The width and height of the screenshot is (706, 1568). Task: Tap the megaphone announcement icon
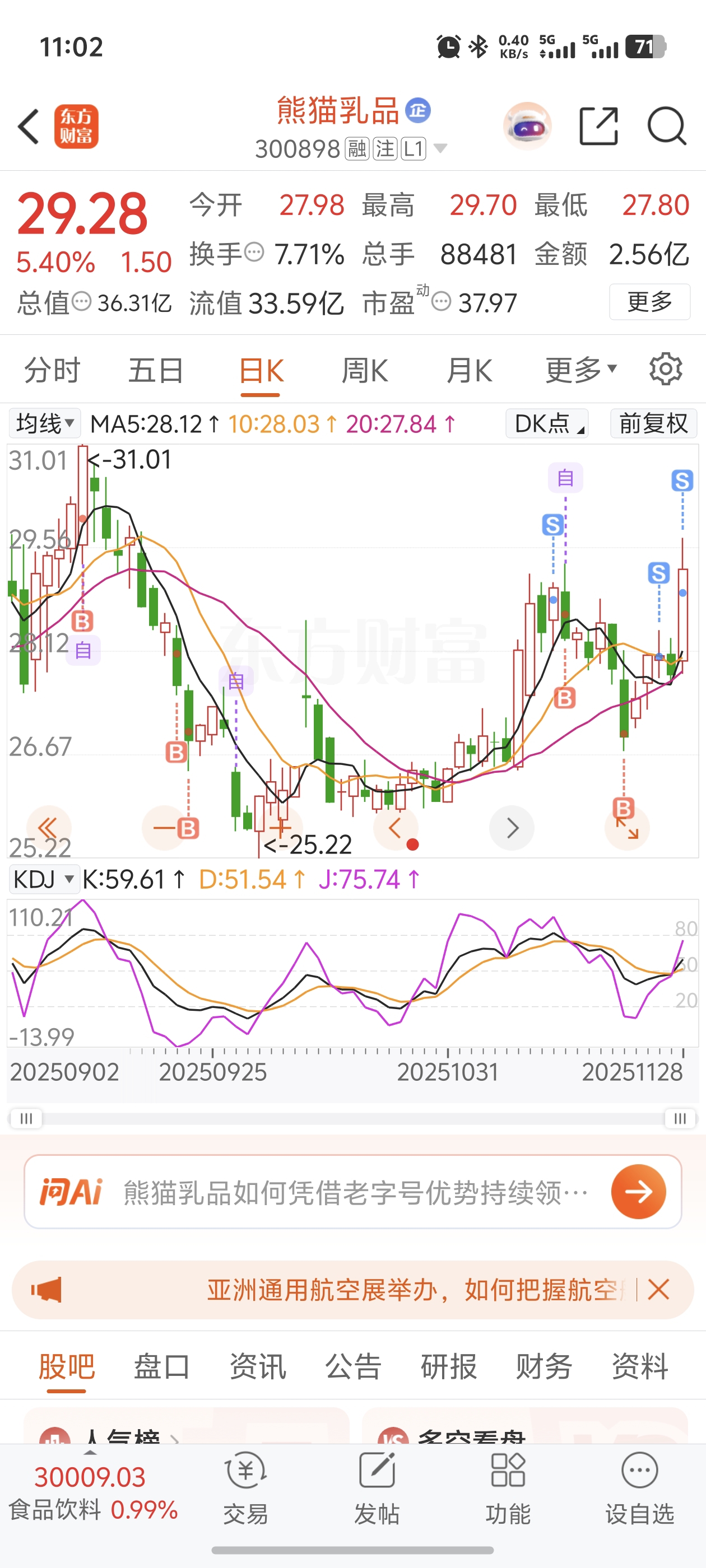(47, 1290)
